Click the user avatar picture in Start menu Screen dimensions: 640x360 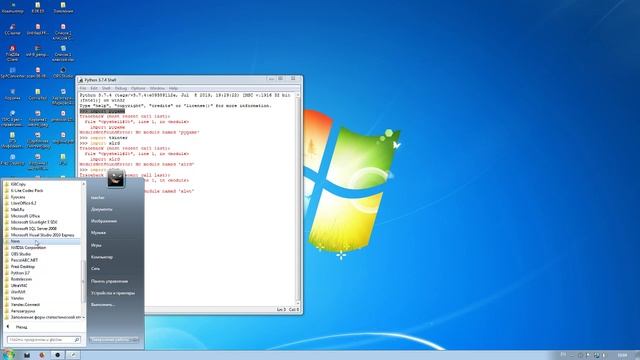click(x=116, y=179)
